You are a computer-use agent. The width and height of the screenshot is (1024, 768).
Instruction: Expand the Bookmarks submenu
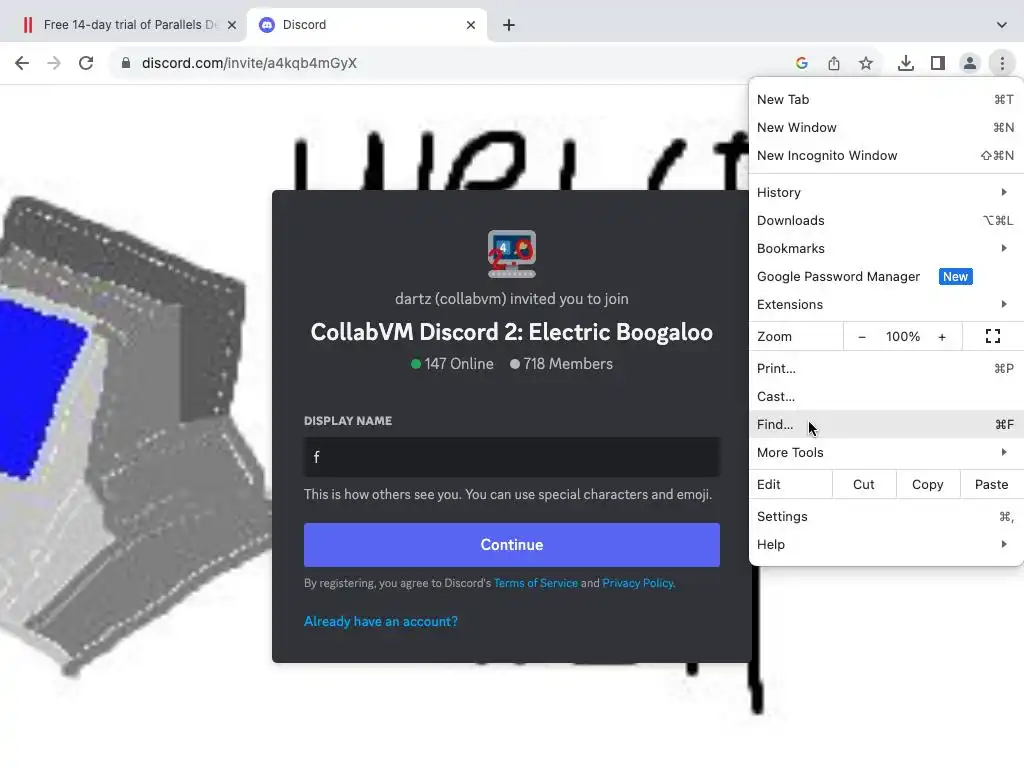pyautogui.click(x=886, y=248)
